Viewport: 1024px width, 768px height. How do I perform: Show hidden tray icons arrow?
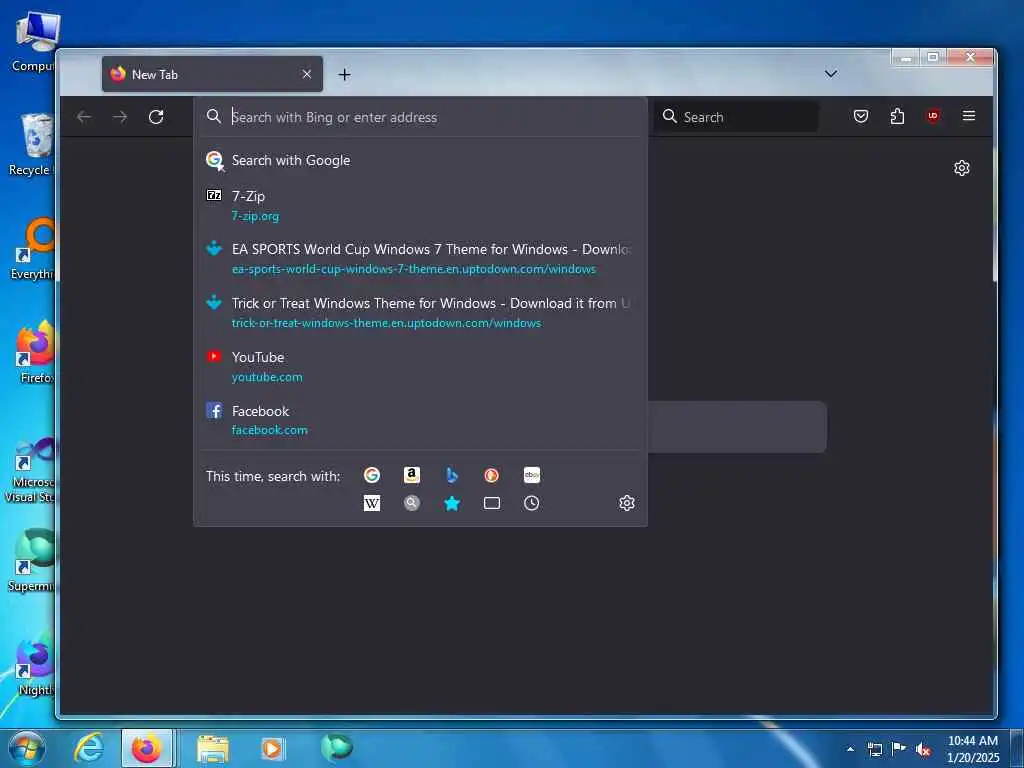(850, 749)
